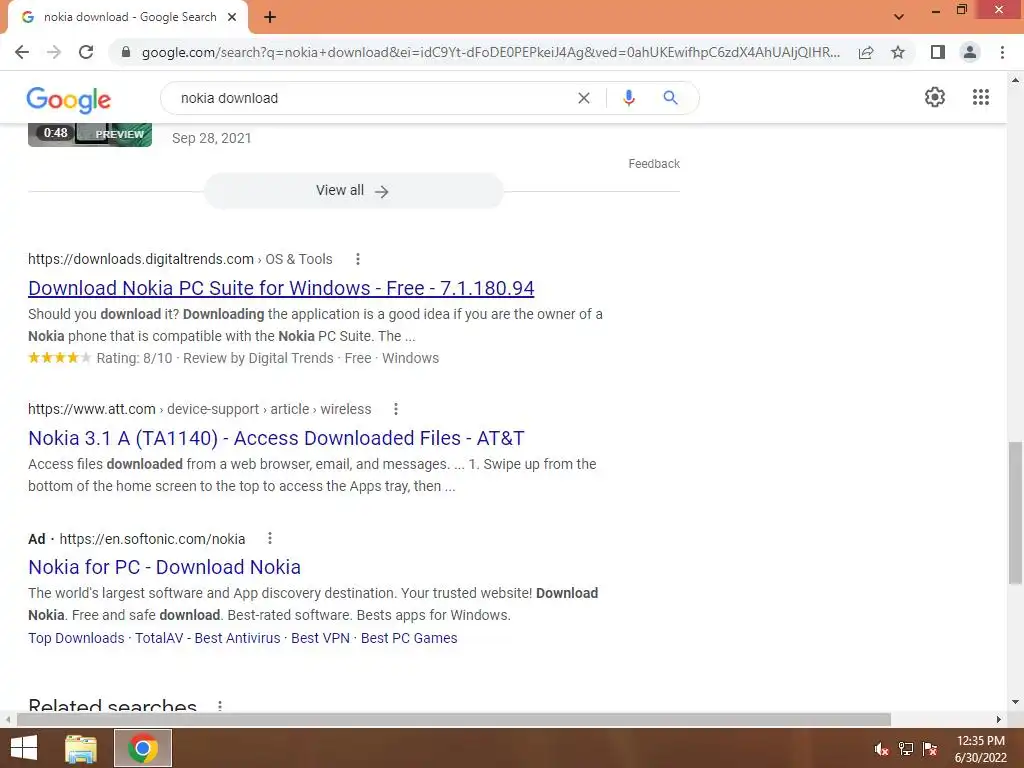Screen dimensions: 1024x768
Task: Open more options for digitaltrends result
Action: coord(358,259)
